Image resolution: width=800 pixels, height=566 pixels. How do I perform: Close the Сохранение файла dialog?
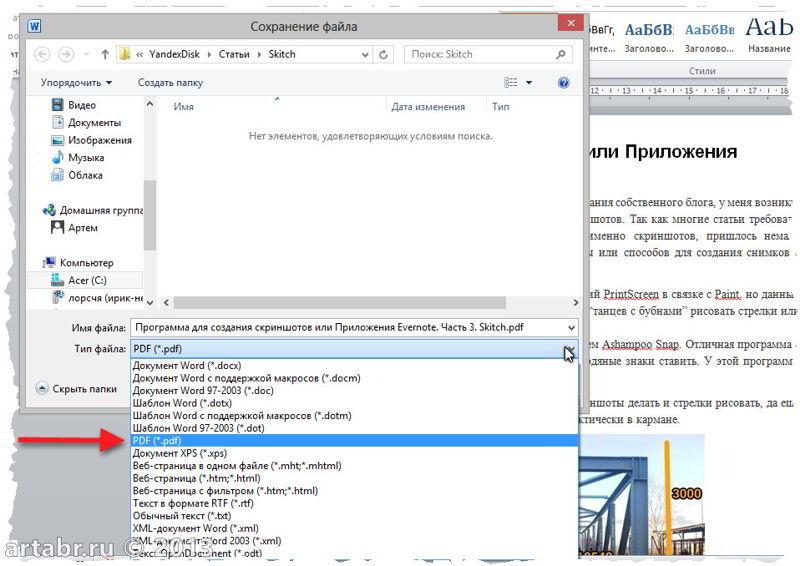pyautogui.click(x=571, y=23)
